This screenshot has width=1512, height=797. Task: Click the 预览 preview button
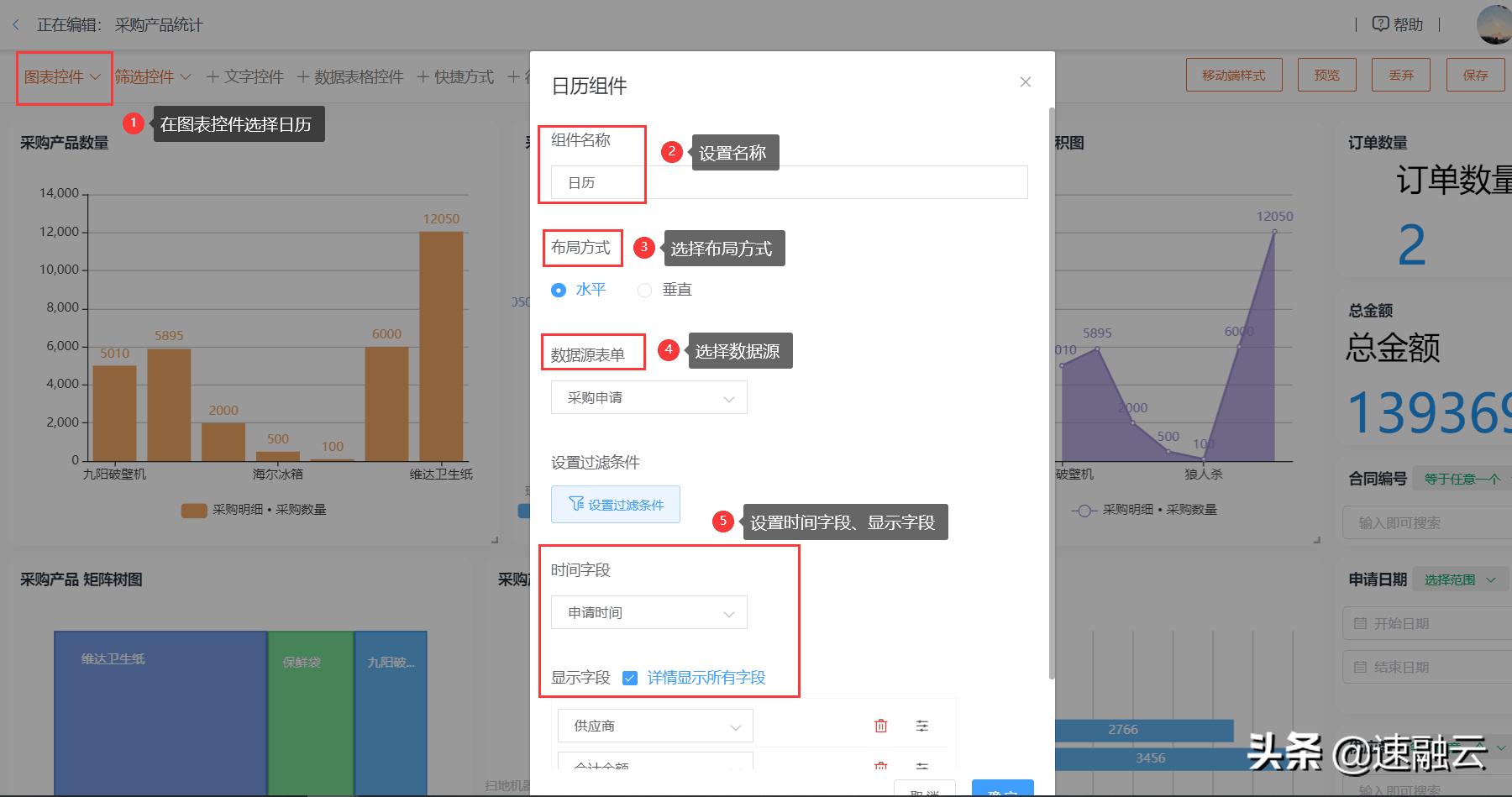[x=1326, y=74]
